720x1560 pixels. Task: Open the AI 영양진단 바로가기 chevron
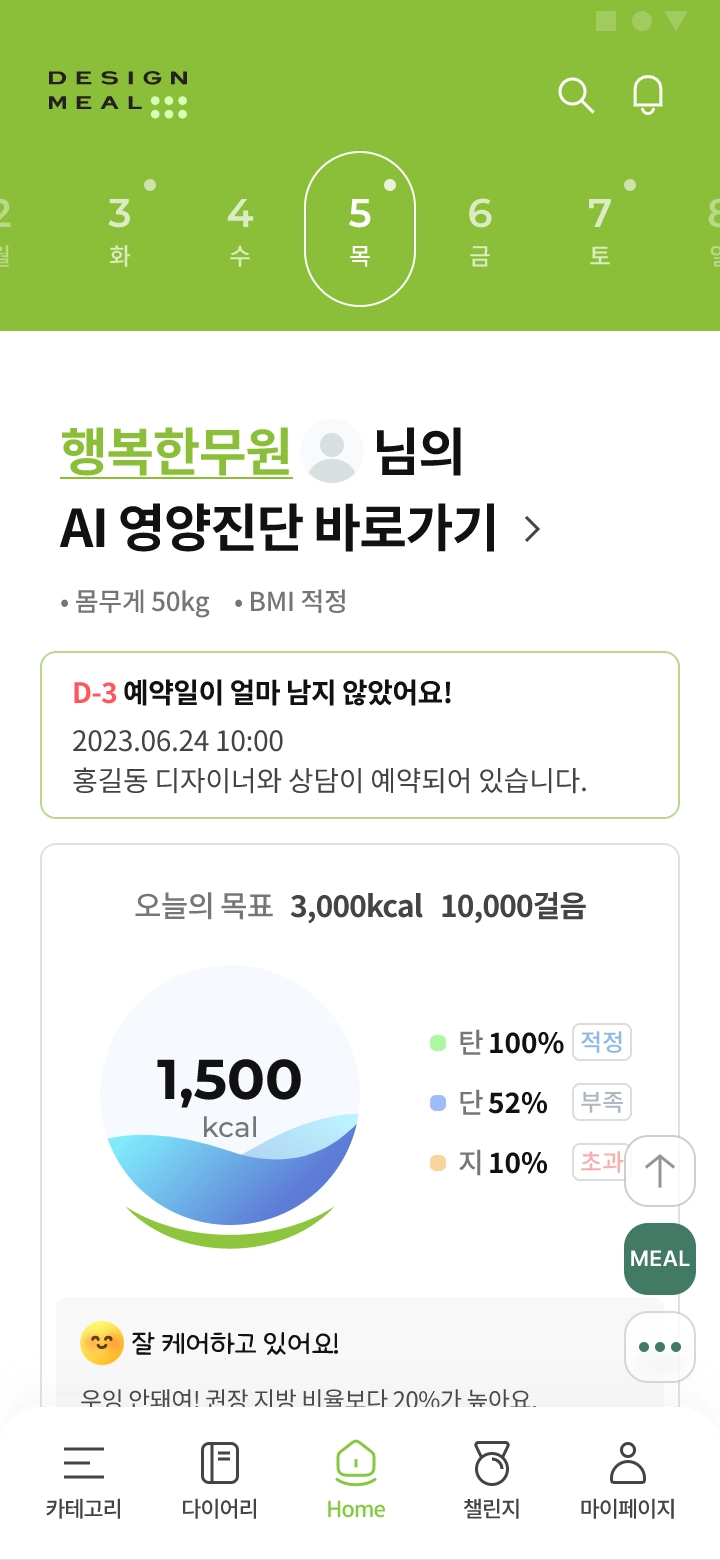pyautogui.click(x=532, y=529)
